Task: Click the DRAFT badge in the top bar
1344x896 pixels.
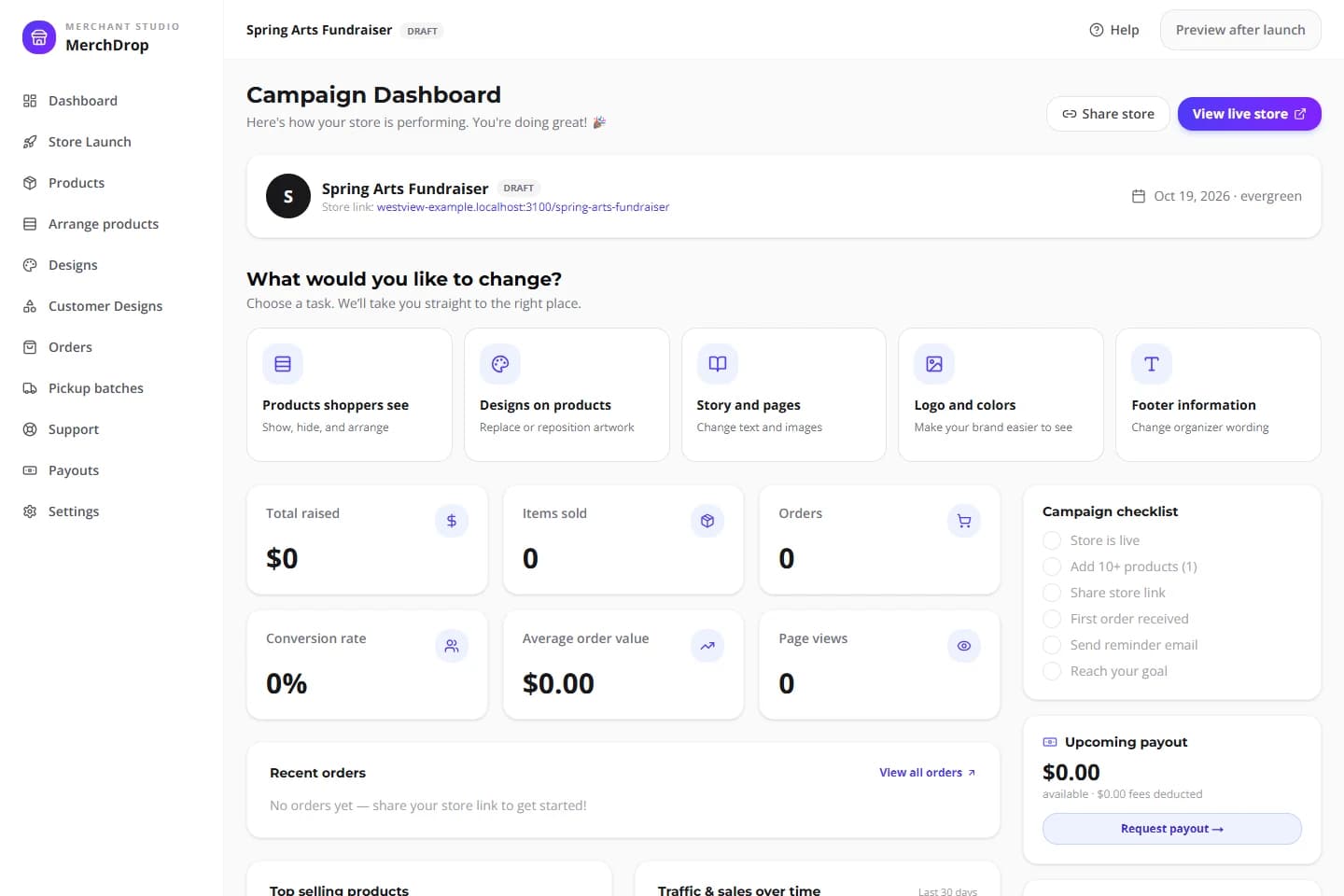Action: 422,31
